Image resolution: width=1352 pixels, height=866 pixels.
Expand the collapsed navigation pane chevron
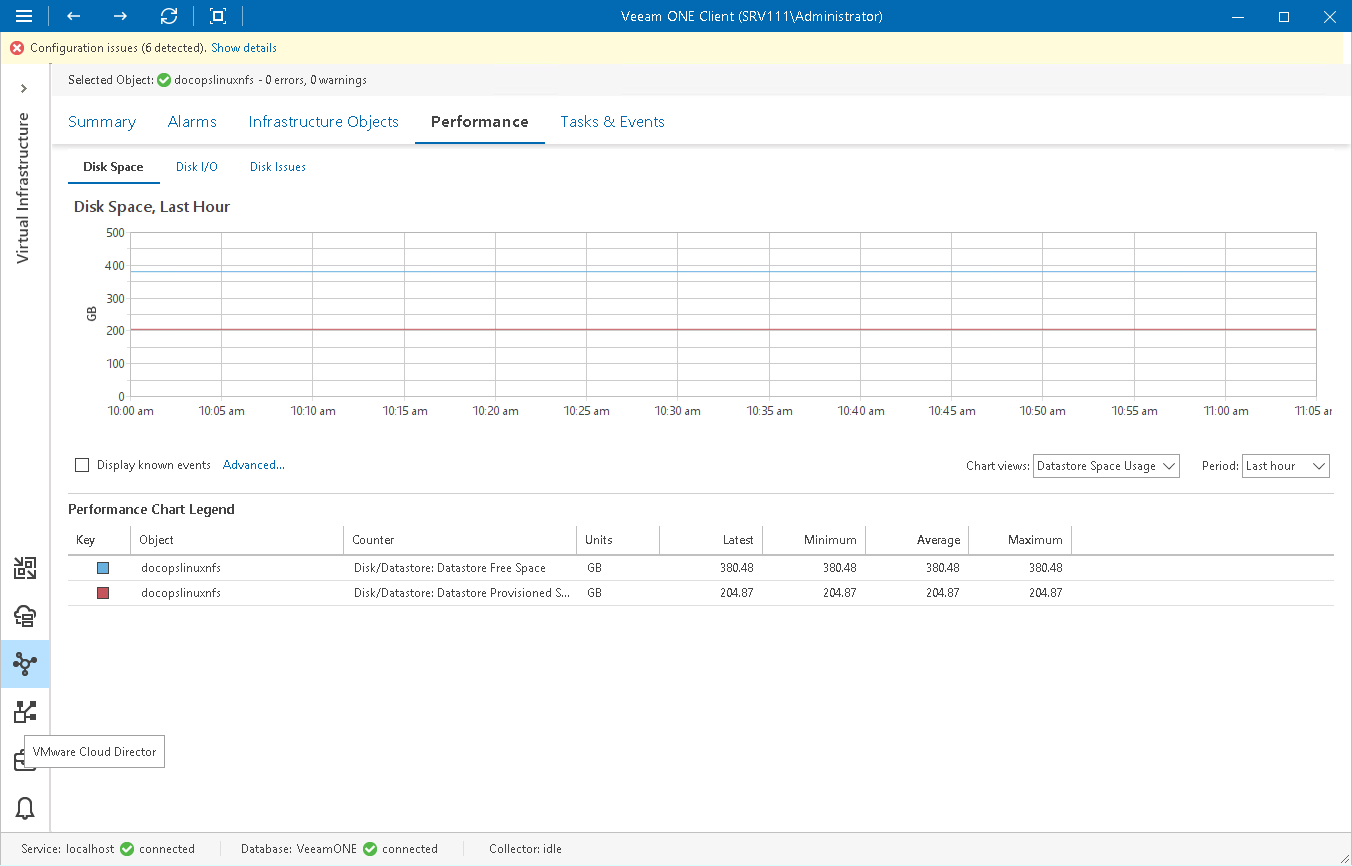[x=24, y=88]
